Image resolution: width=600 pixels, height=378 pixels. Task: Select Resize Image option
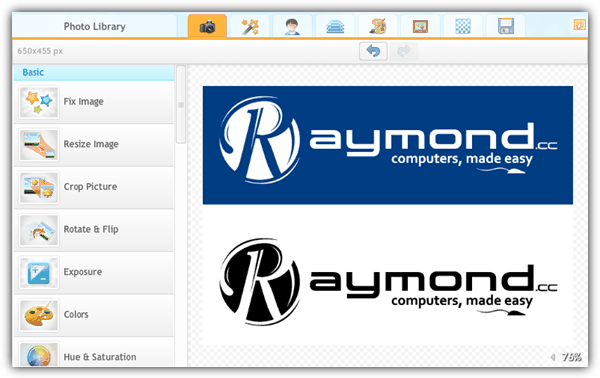coord(94,145)
